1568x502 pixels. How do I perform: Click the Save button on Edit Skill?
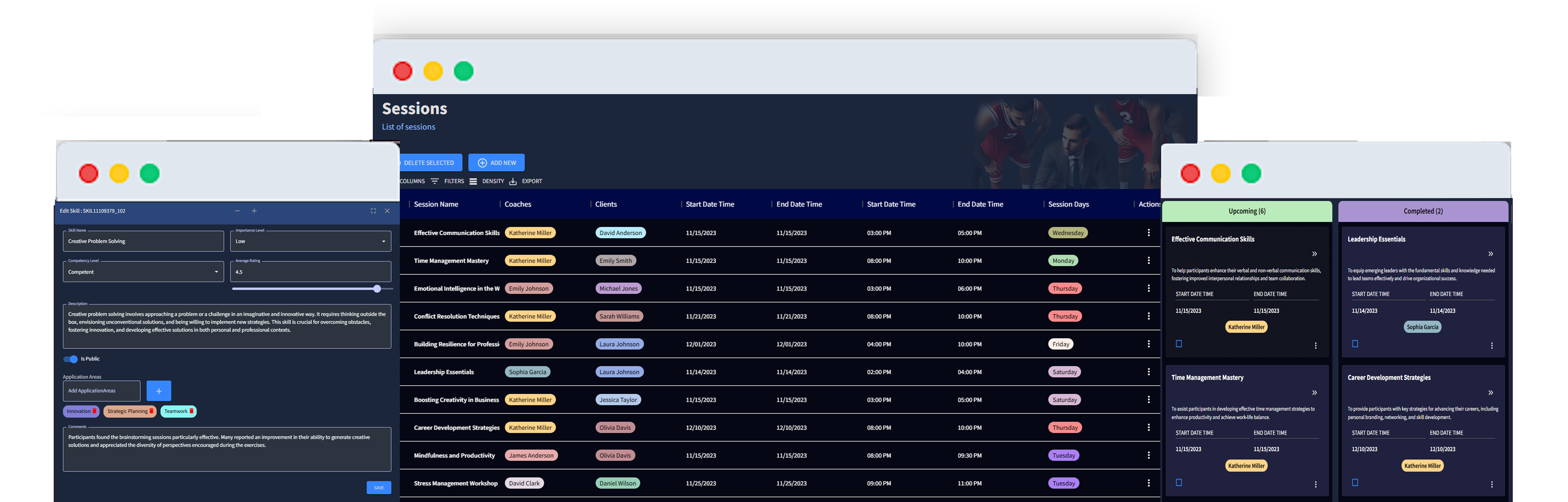click(379, 487)
